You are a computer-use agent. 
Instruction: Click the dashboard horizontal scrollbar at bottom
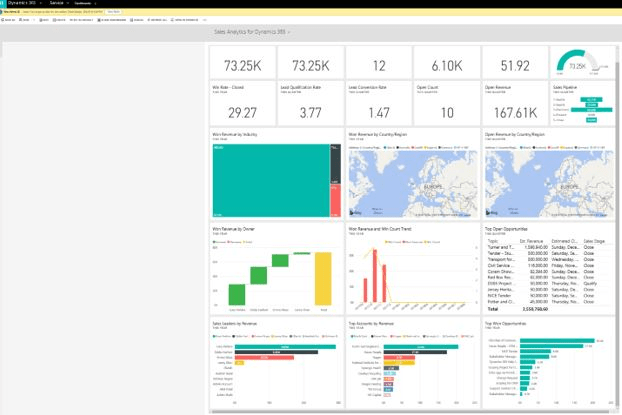410,412
